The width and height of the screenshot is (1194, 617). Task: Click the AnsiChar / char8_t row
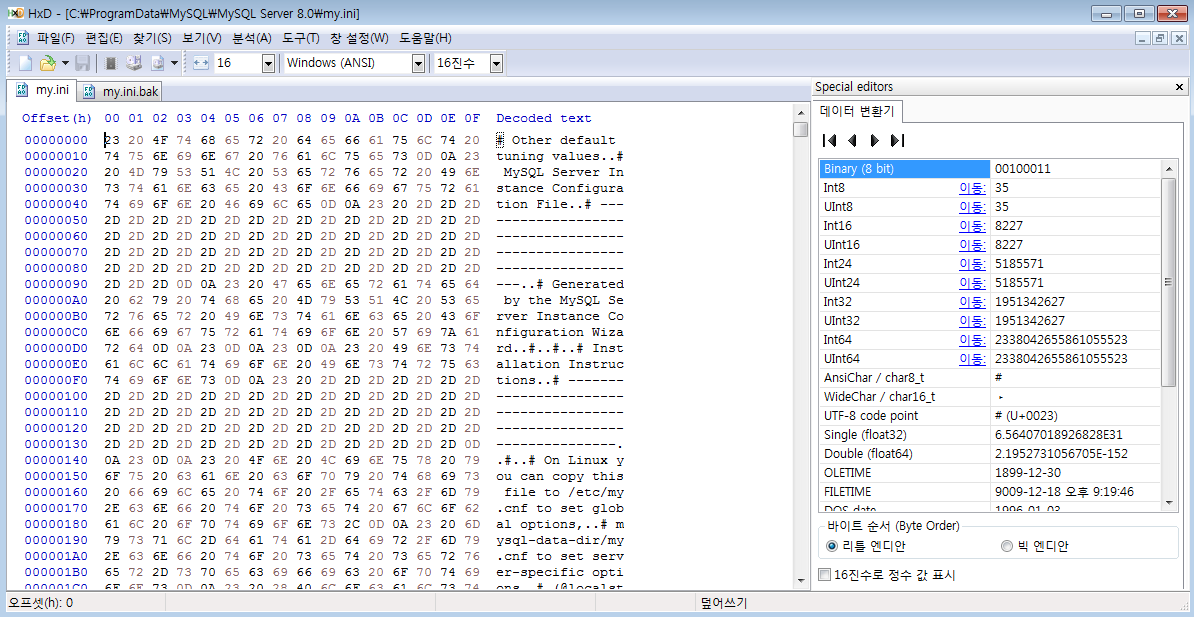click(991, 378)
